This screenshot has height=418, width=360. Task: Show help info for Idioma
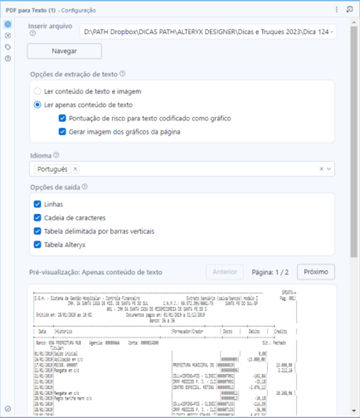click(56, 155)
